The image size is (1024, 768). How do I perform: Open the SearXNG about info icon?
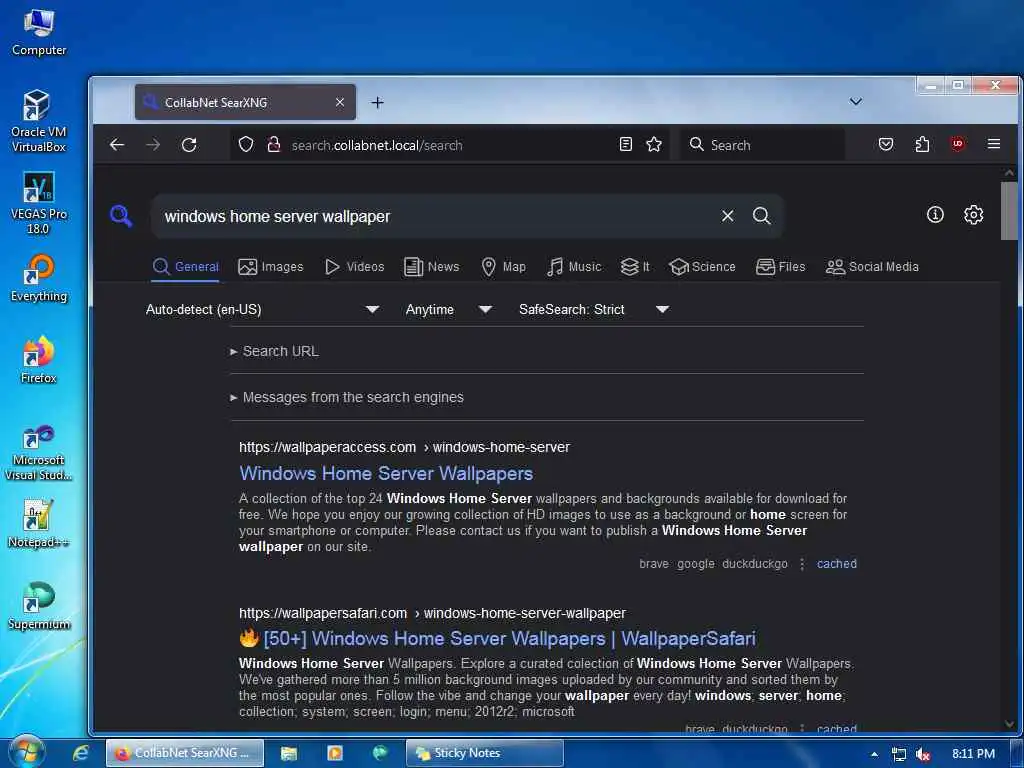(x=935, y=214)
